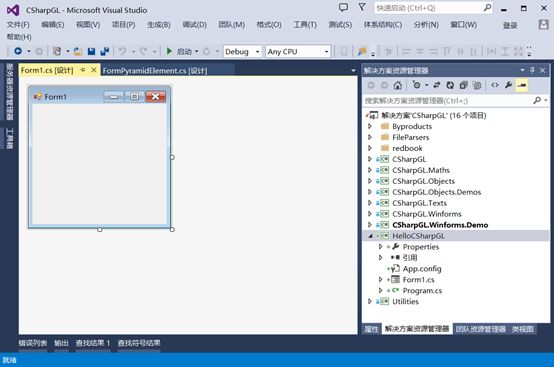The width and height of the screenshot is (554, 367).
Task: Close the Solution Explorer panel
Action: pyautogui.click(x=543, y=70)
